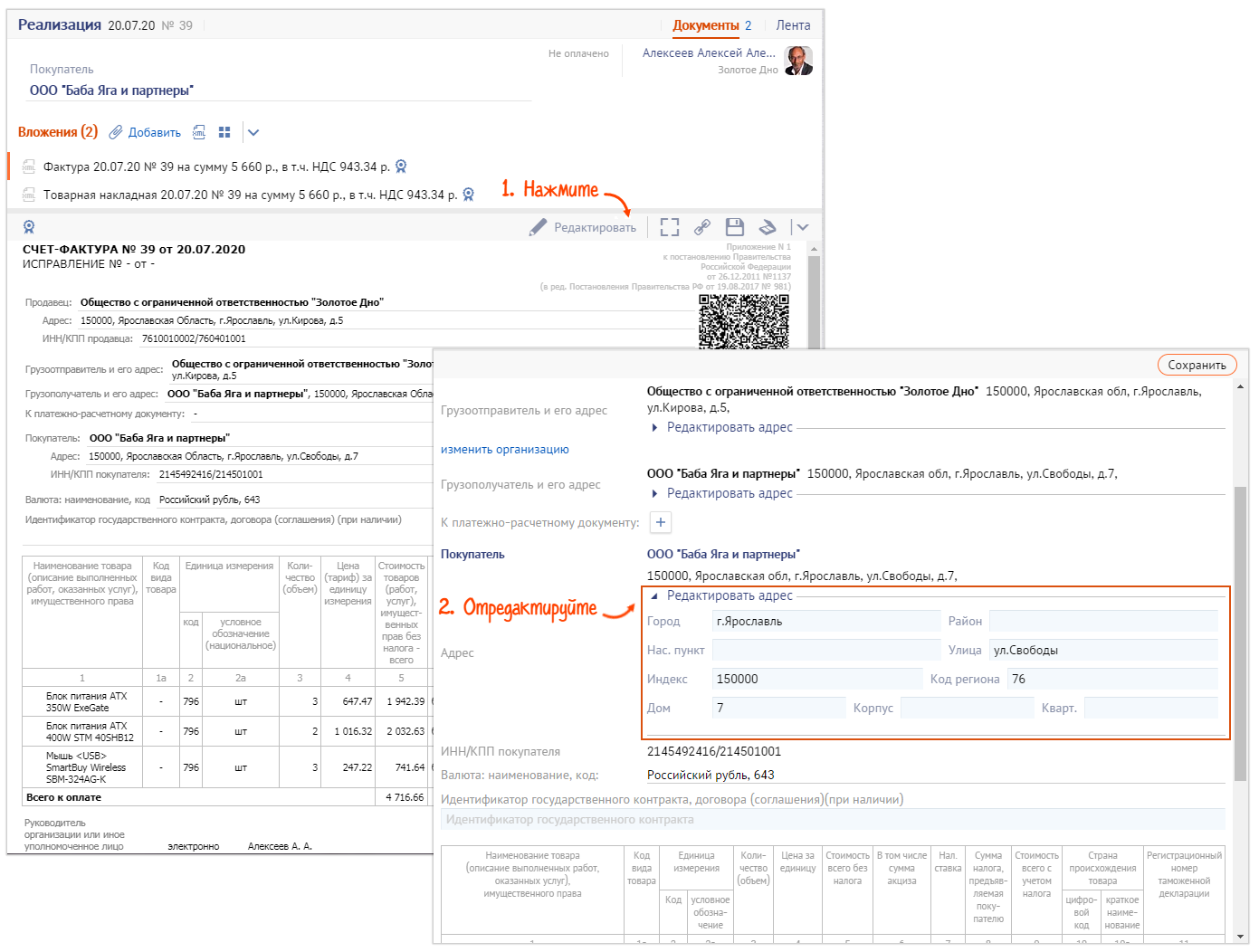Open the Документы tab
This screenshot has width=1259, height=952.
pyautogui.click(x=705, y=25)
